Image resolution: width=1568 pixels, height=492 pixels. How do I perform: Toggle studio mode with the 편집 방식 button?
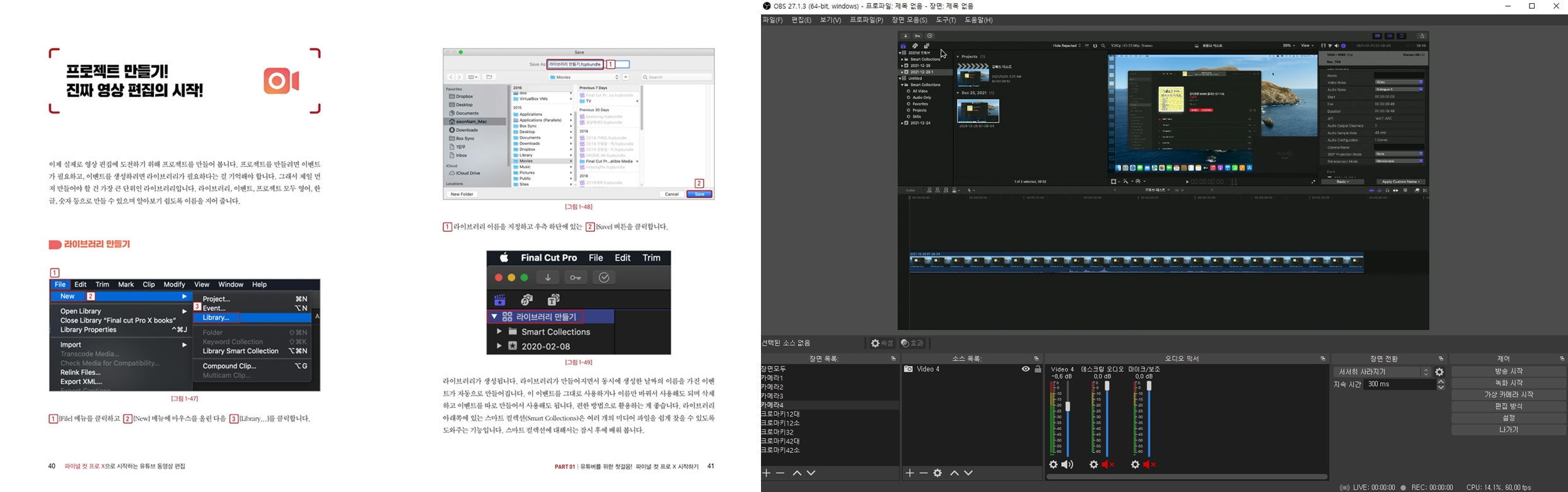[x=1509, y=407]
